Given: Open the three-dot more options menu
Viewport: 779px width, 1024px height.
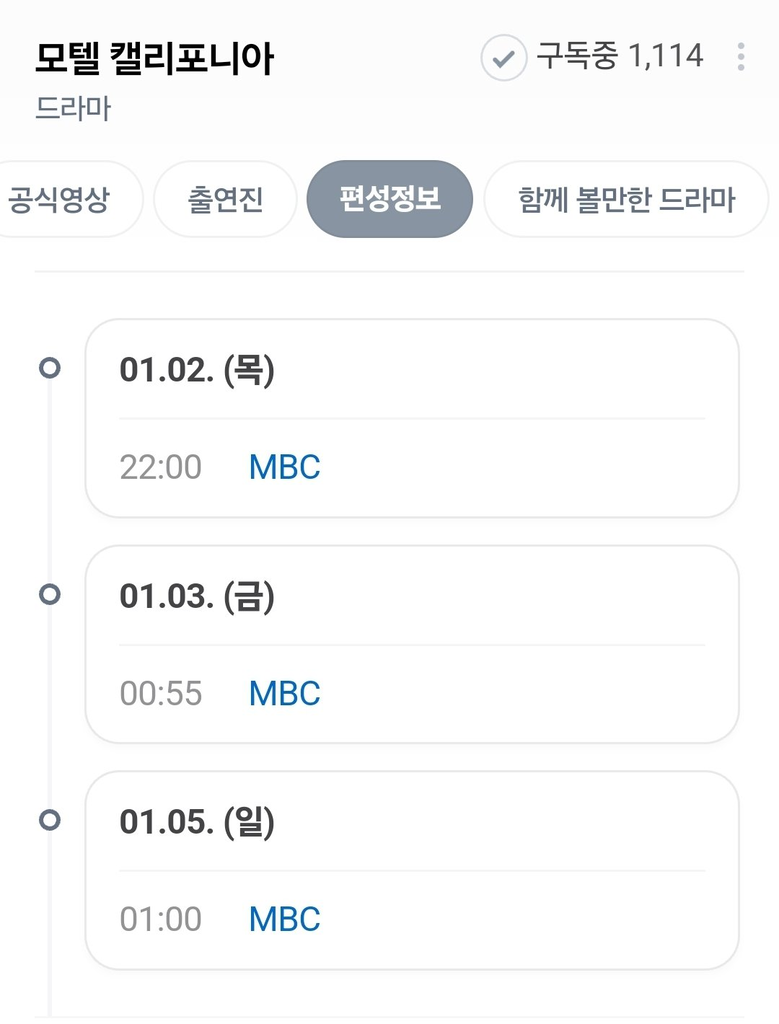Looking at the screenshot, I should click(x=740, y=57).
